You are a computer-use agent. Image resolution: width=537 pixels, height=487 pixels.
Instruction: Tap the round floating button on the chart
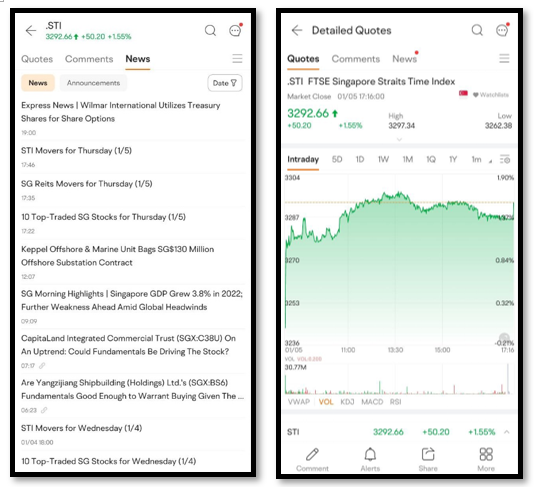point(504,338)
